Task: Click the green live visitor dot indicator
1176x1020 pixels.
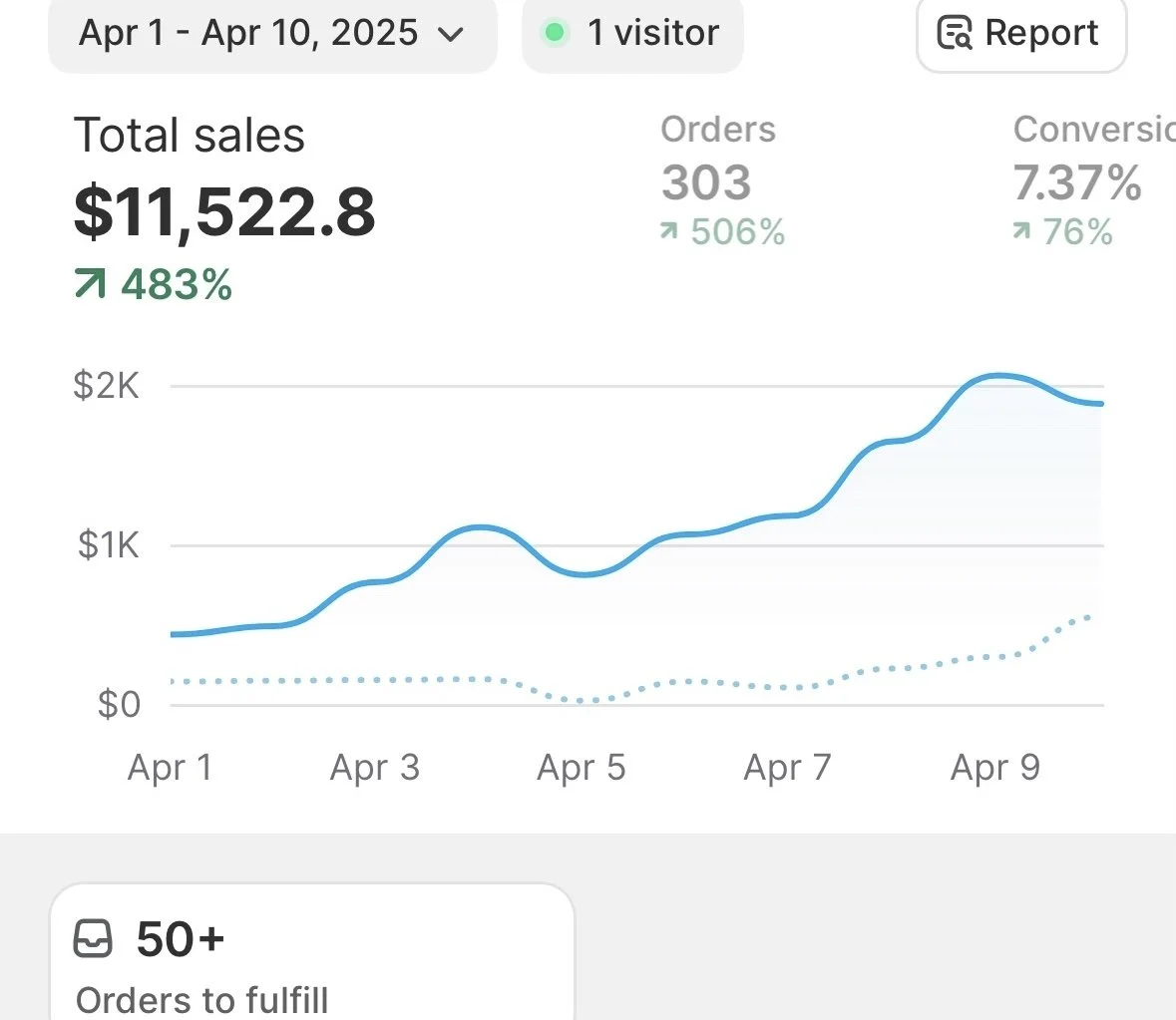Action: tap(556, 33)
